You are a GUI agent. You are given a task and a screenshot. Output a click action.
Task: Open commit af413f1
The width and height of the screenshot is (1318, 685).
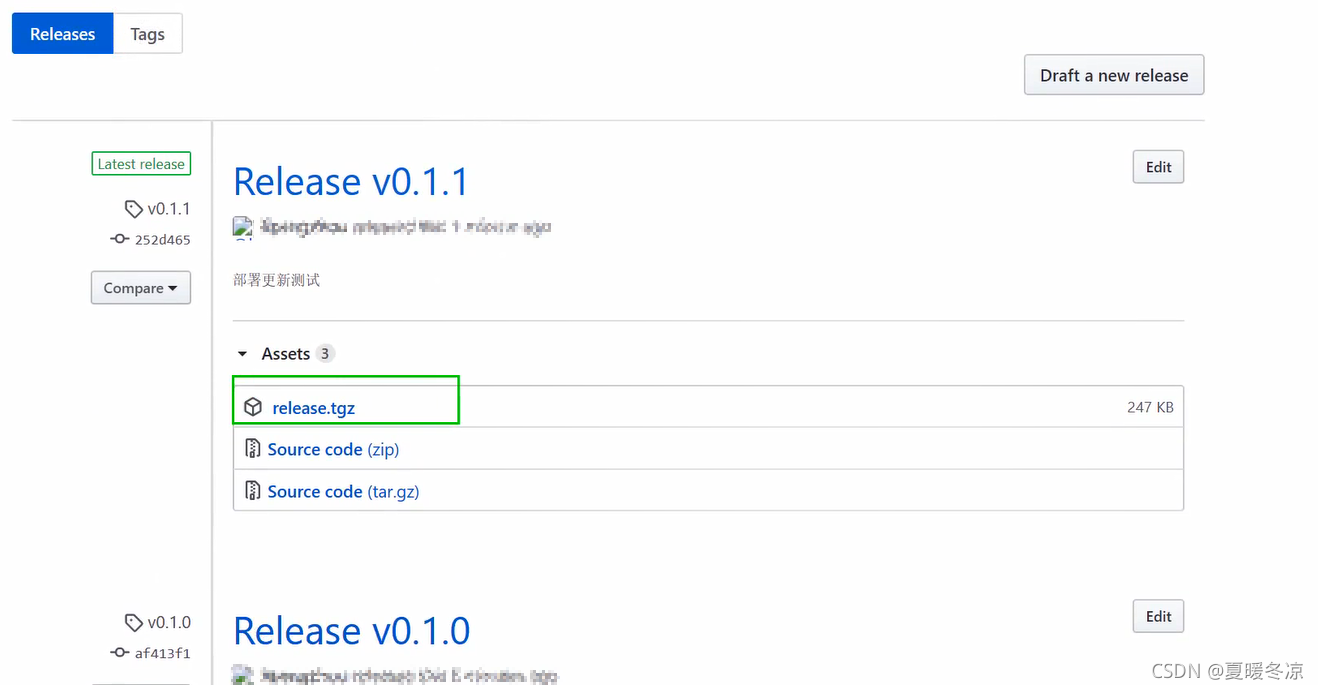(162, 654)
